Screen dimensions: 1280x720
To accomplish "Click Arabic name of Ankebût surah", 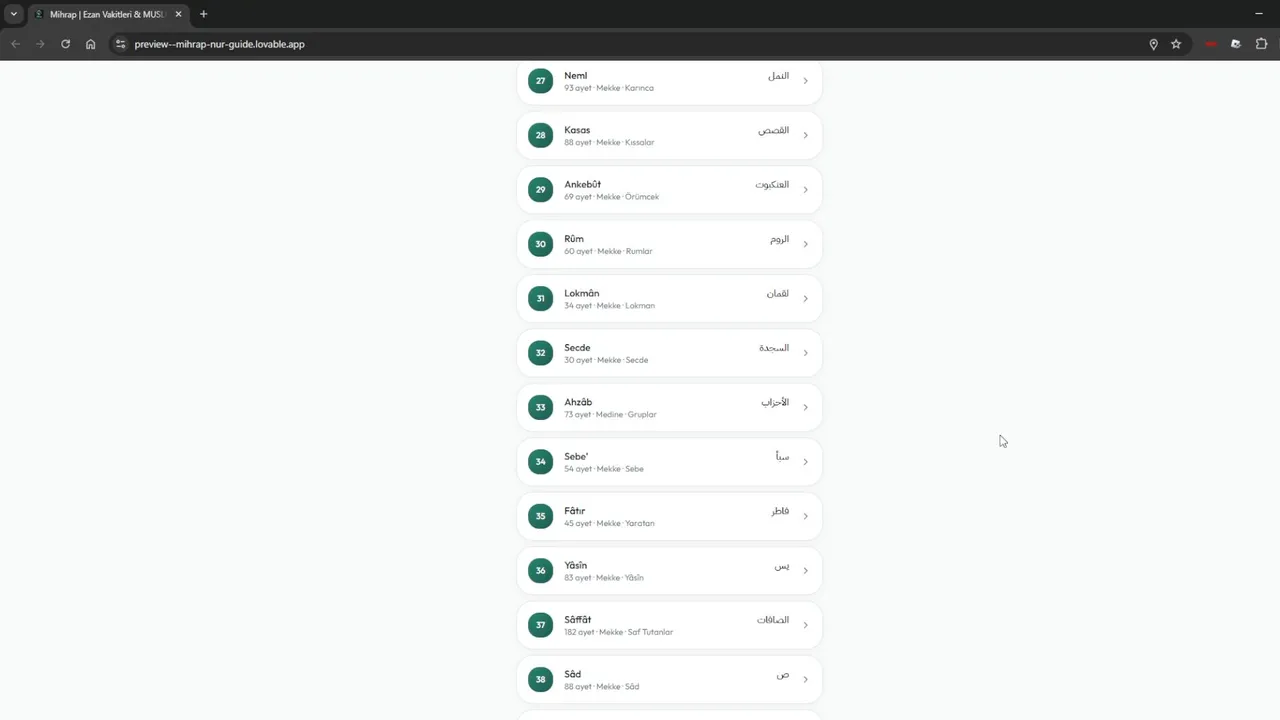I will tap(772, 185).
